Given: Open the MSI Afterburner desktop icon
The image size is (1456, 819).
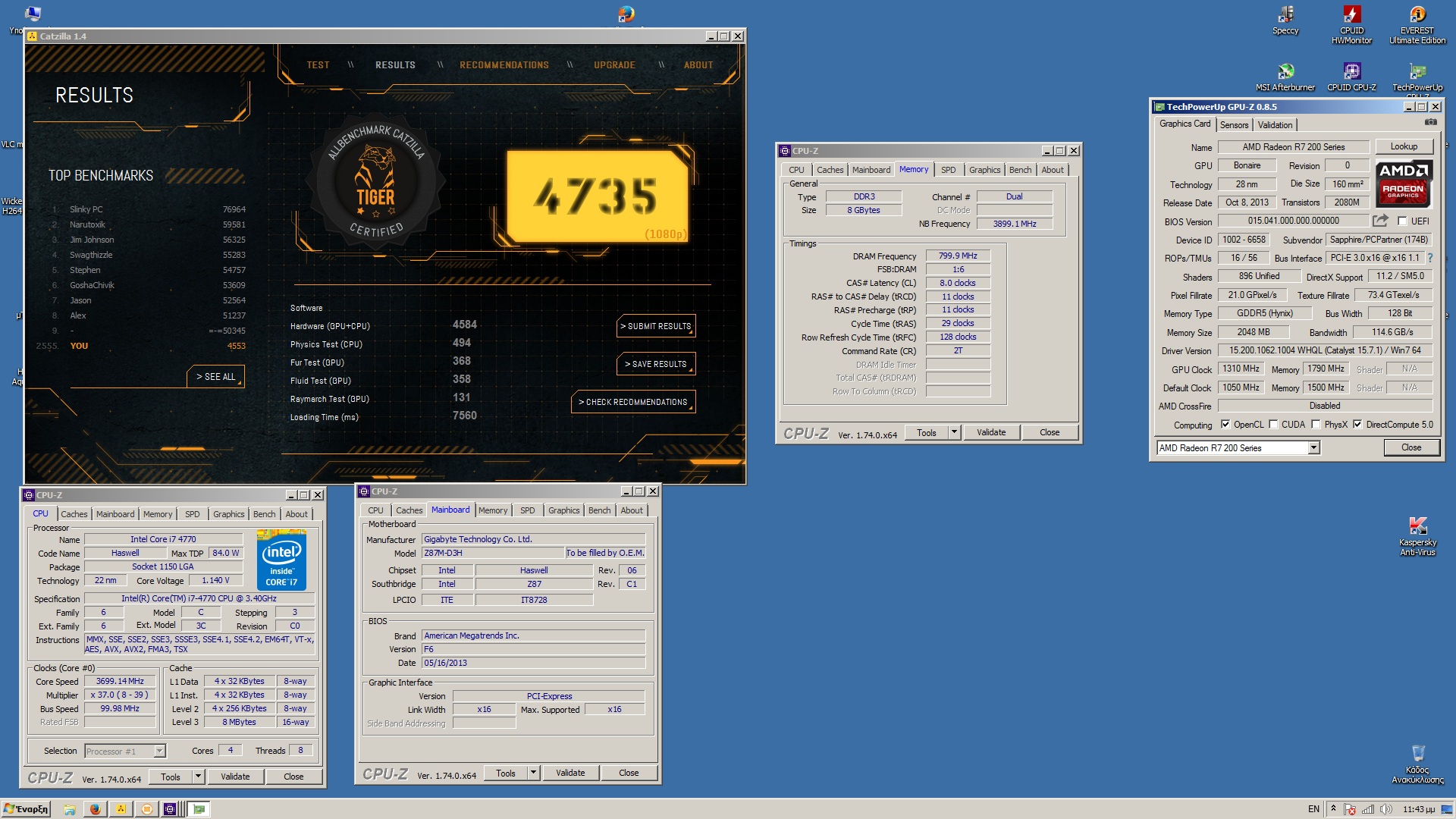Looking at the screenshot, I should pyautogui.click(x=1285, y=77).
